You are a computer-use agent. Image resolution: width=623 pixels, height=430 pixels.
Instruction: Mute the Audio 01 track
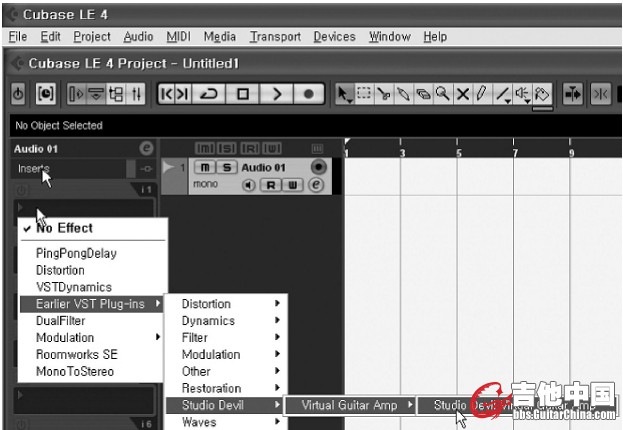pyautogui.click(x=205, y=167)
